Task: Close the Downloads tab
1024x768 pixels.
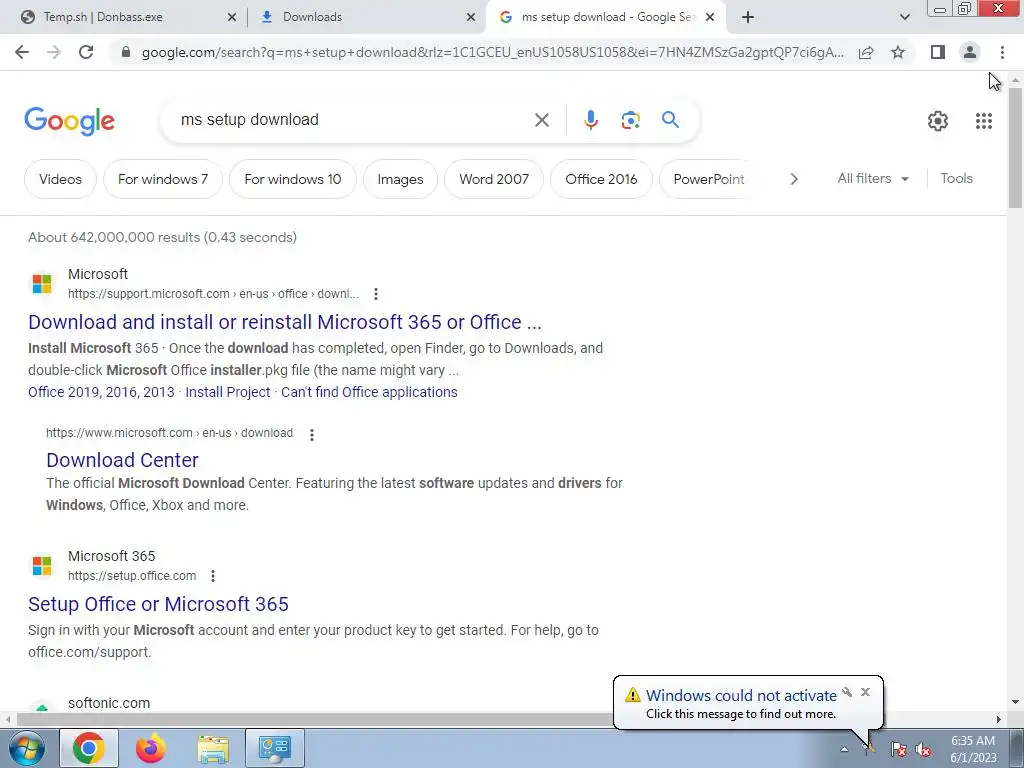Action: click(471, 18)
